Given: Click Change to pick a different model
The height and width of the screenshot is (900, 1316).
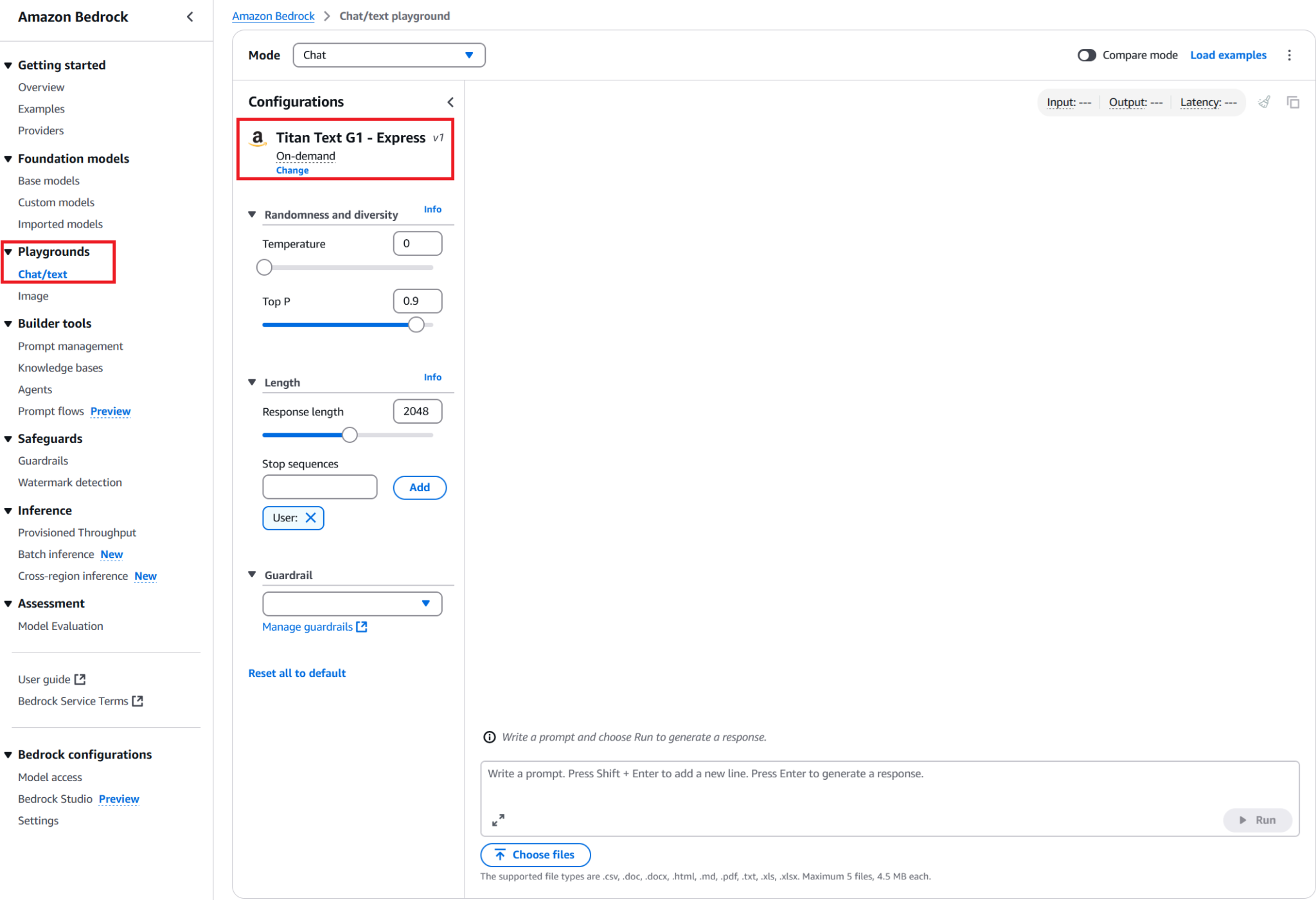Looking at the screenshot, I should pos(292,170).
